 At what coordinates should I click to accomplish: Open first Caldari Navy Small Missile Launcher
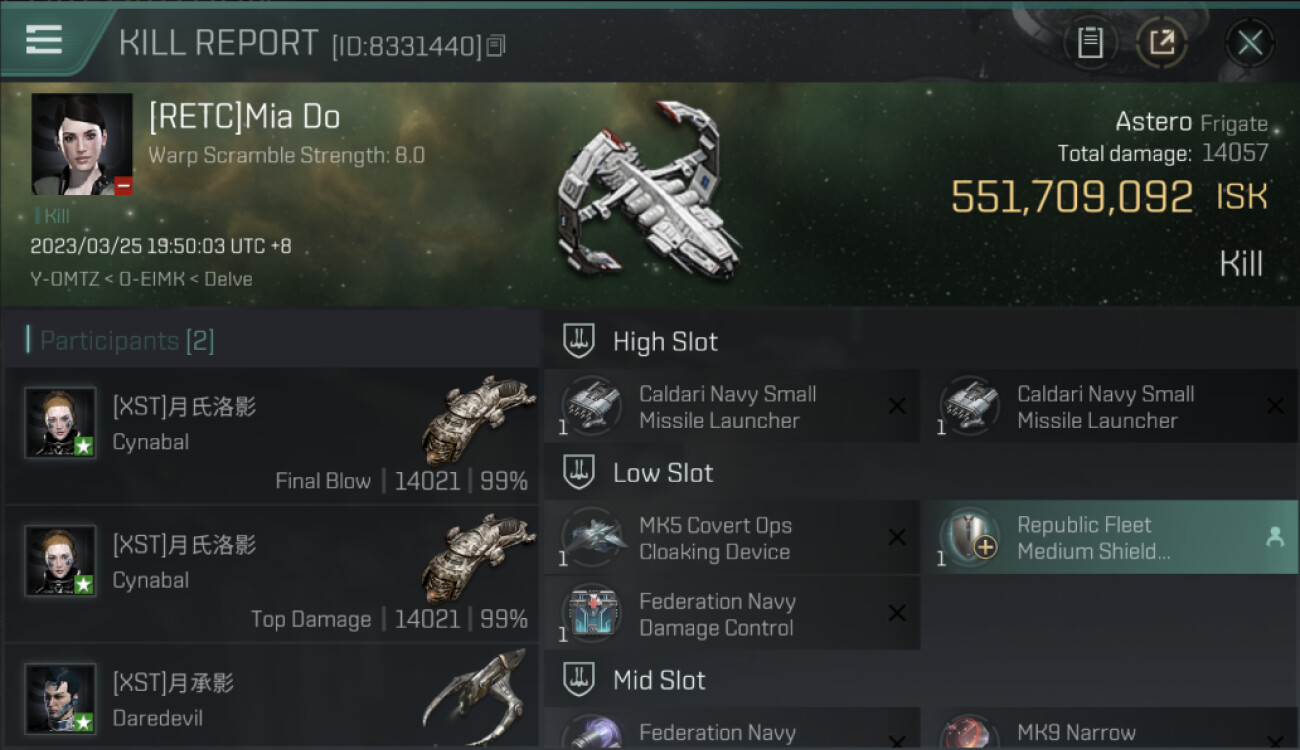tap(732, 406)
